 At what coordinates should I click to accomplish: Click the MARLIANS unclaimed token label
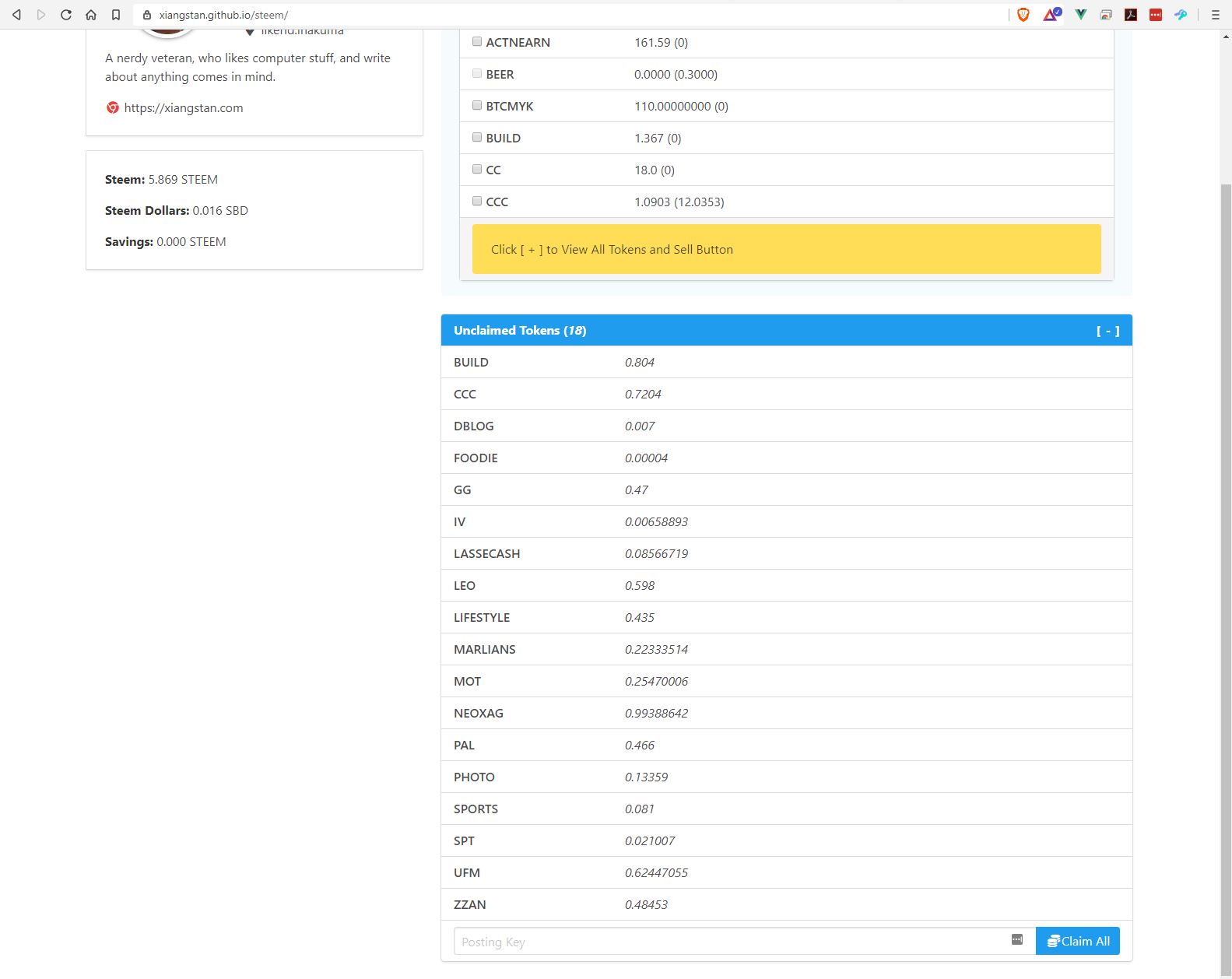(484, 649)
